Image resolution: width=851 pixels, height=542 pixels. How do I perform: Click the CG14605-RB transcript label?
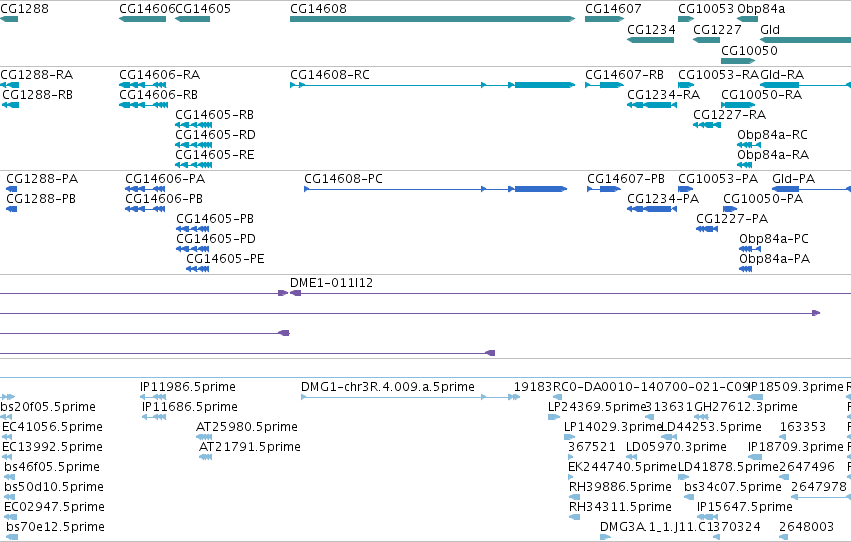214,115
